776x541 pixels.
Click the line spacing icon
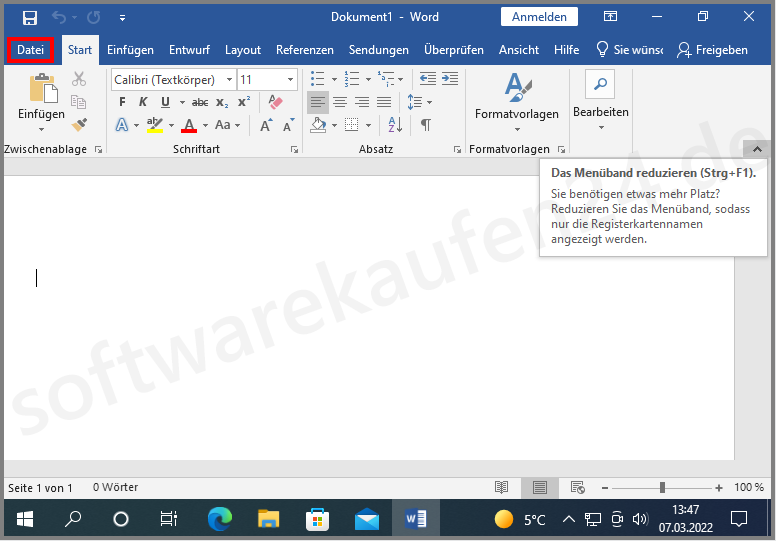[x=414, y=102]
